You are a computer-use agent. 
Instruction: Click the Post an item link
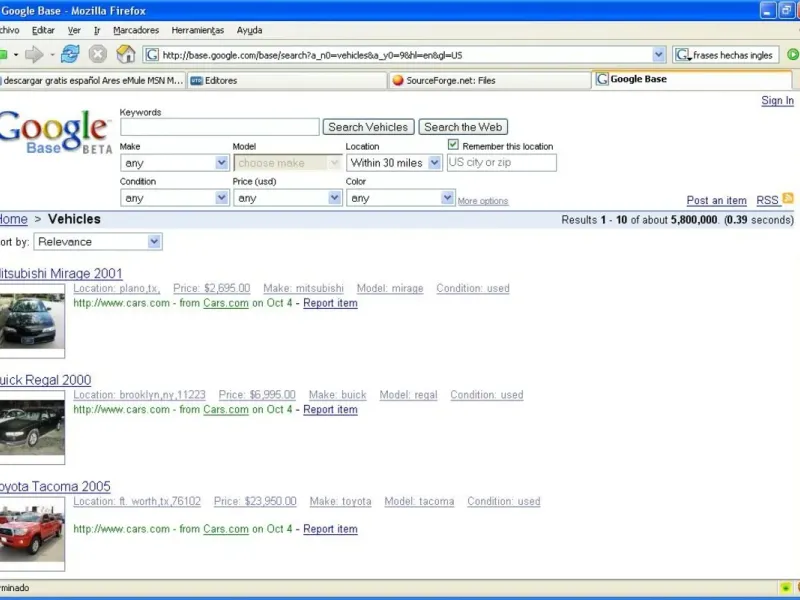click(x=716, y=201)
